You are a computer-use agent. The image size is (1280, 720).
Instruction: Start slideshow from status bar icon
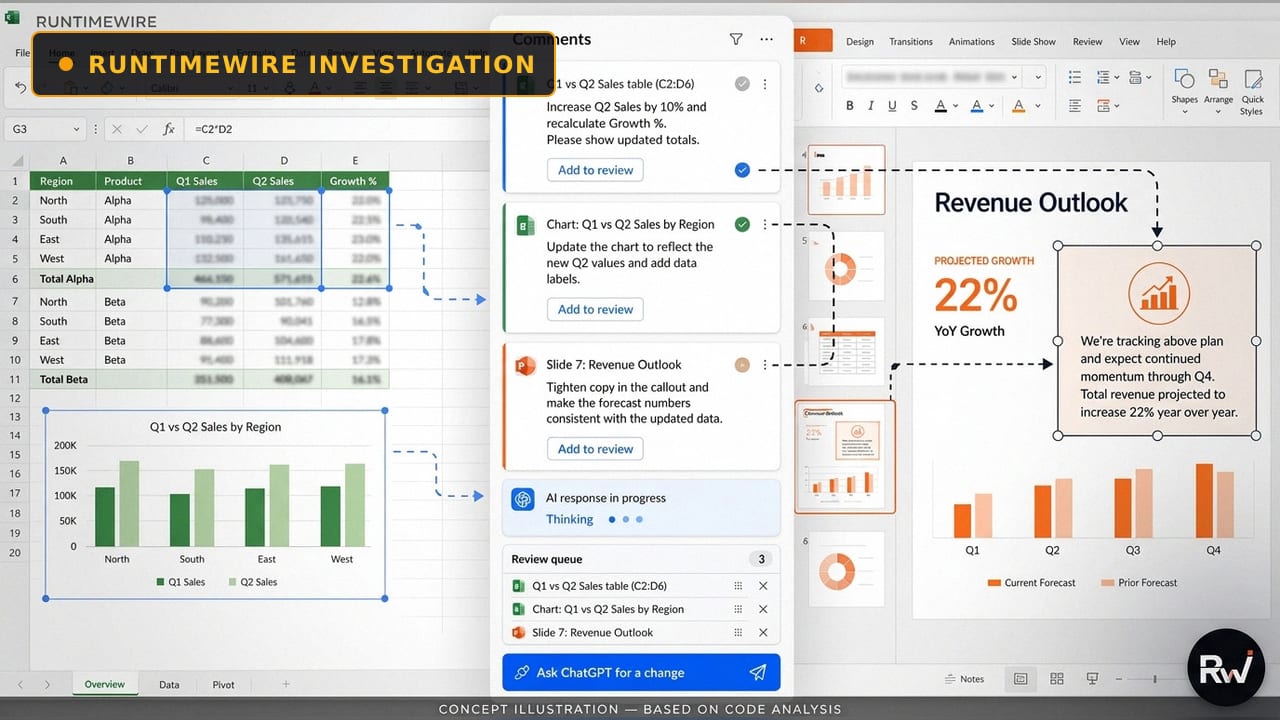pyautogui.click(x=1092, y=679)
